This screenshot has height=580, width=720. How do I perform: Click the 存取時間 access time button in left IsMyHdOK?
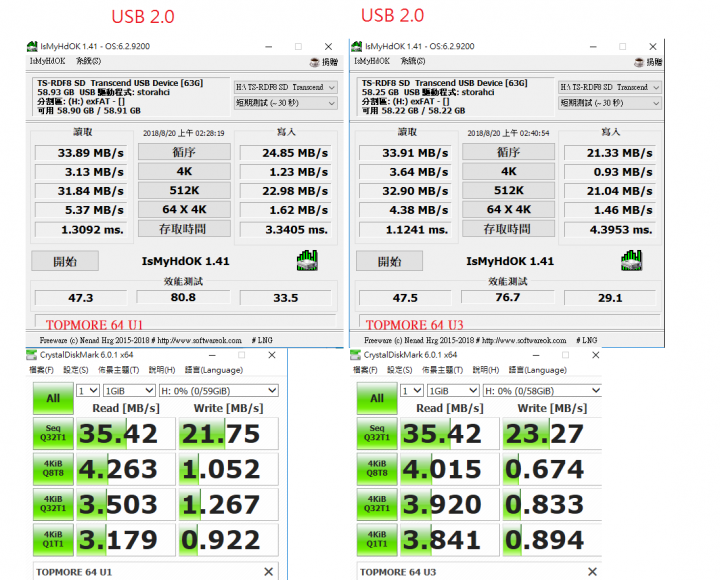(184, 229)
